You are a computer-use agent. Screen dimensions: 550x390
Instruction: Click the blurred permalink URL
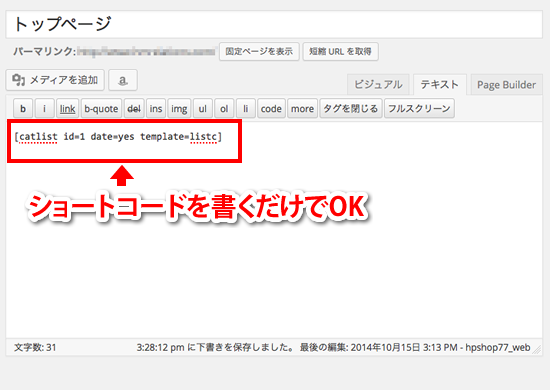(147, 52)
